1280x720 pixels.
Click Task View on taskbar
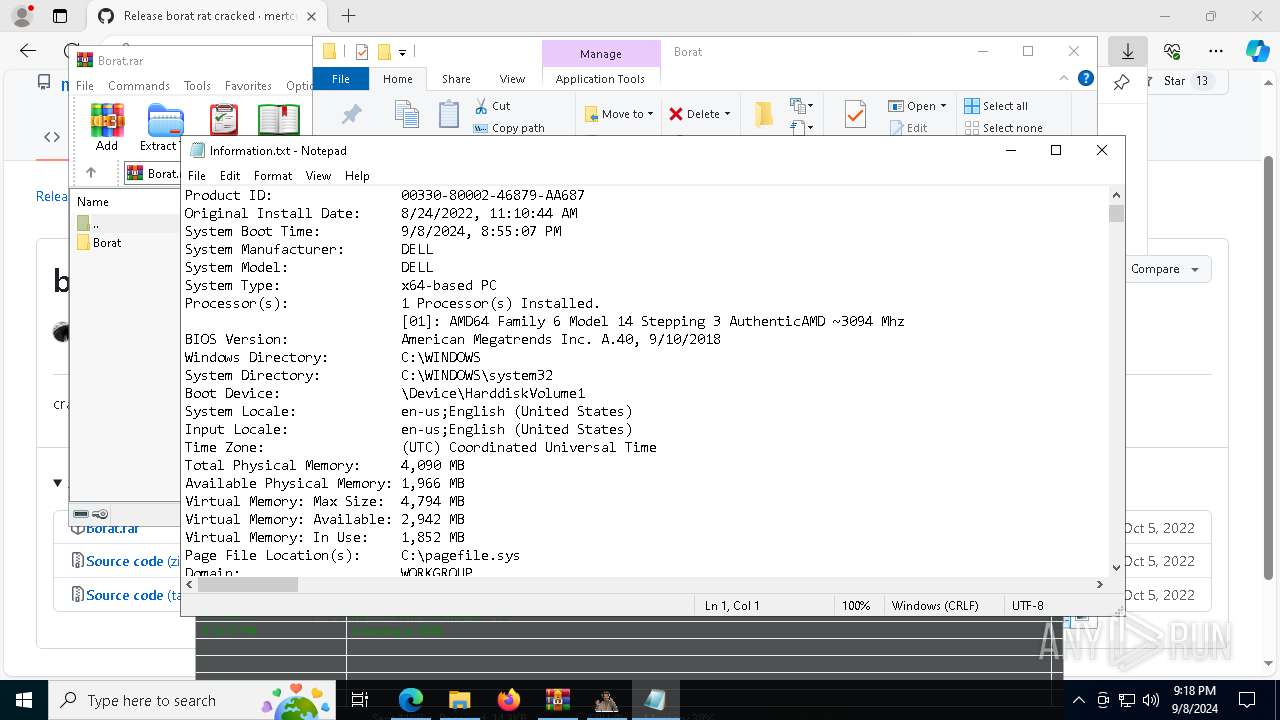(x=360, y=700)
